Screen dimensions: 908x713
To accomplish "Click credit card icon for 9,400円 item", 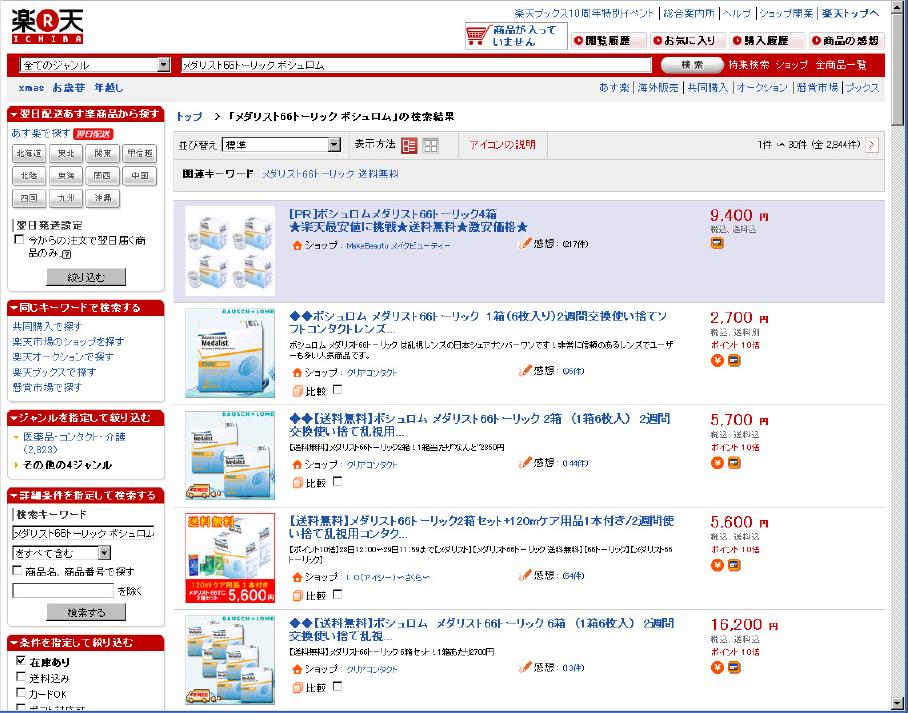I will pyautogui.click(x=717, y=243).
